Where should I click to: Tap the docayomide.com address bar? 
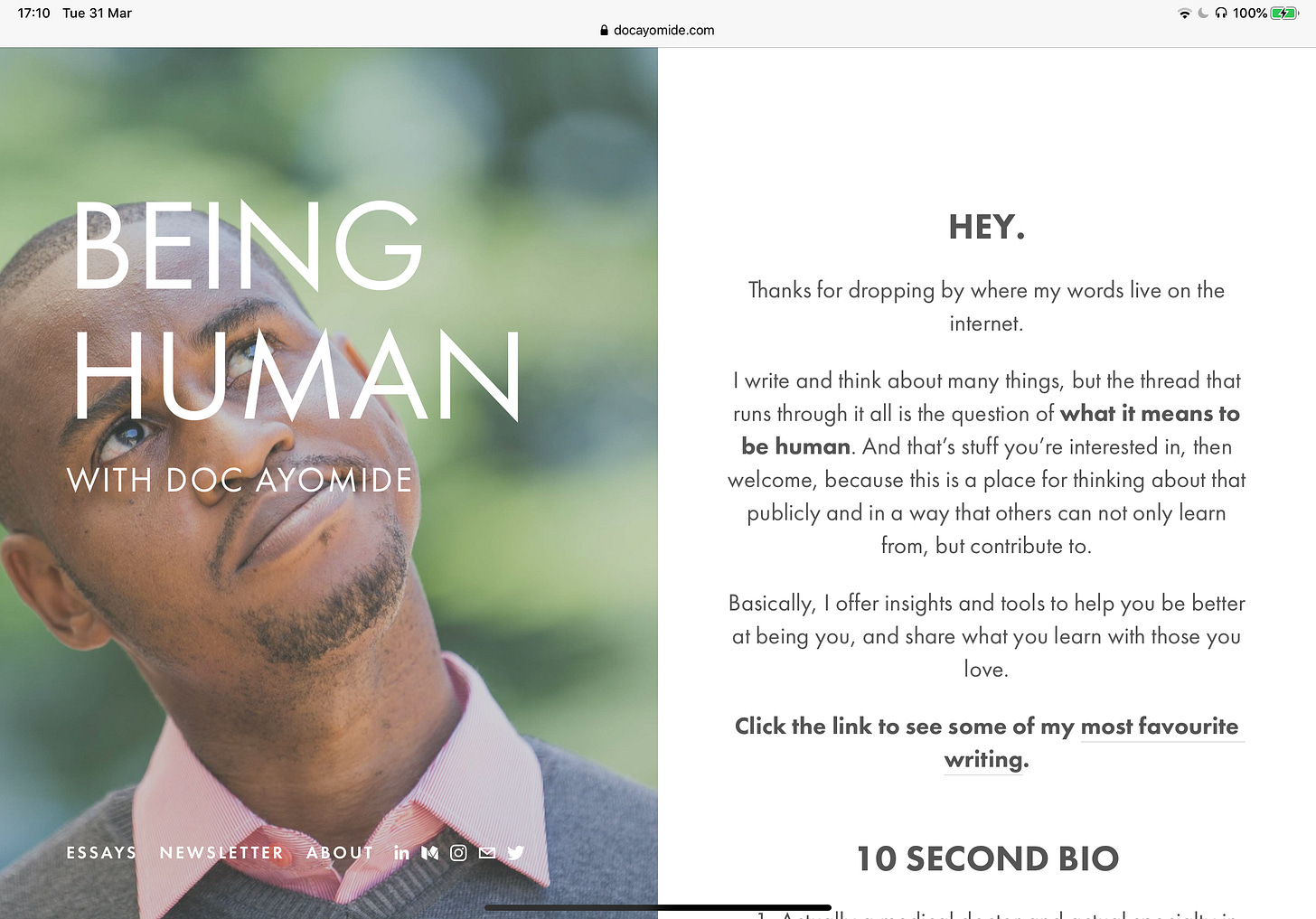[657, 30]
